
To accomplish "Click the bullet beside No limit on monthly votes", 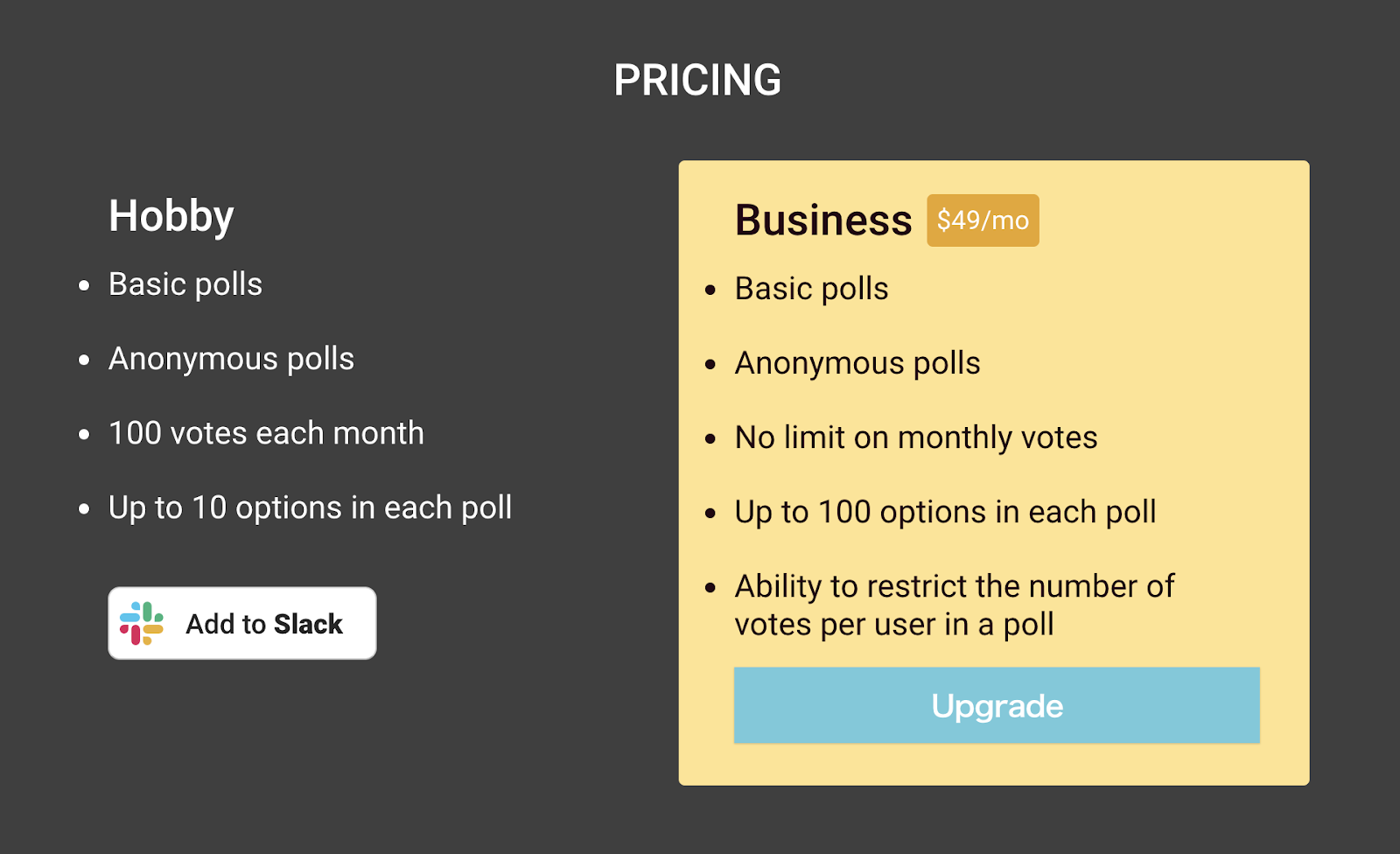I will point(710,438).
